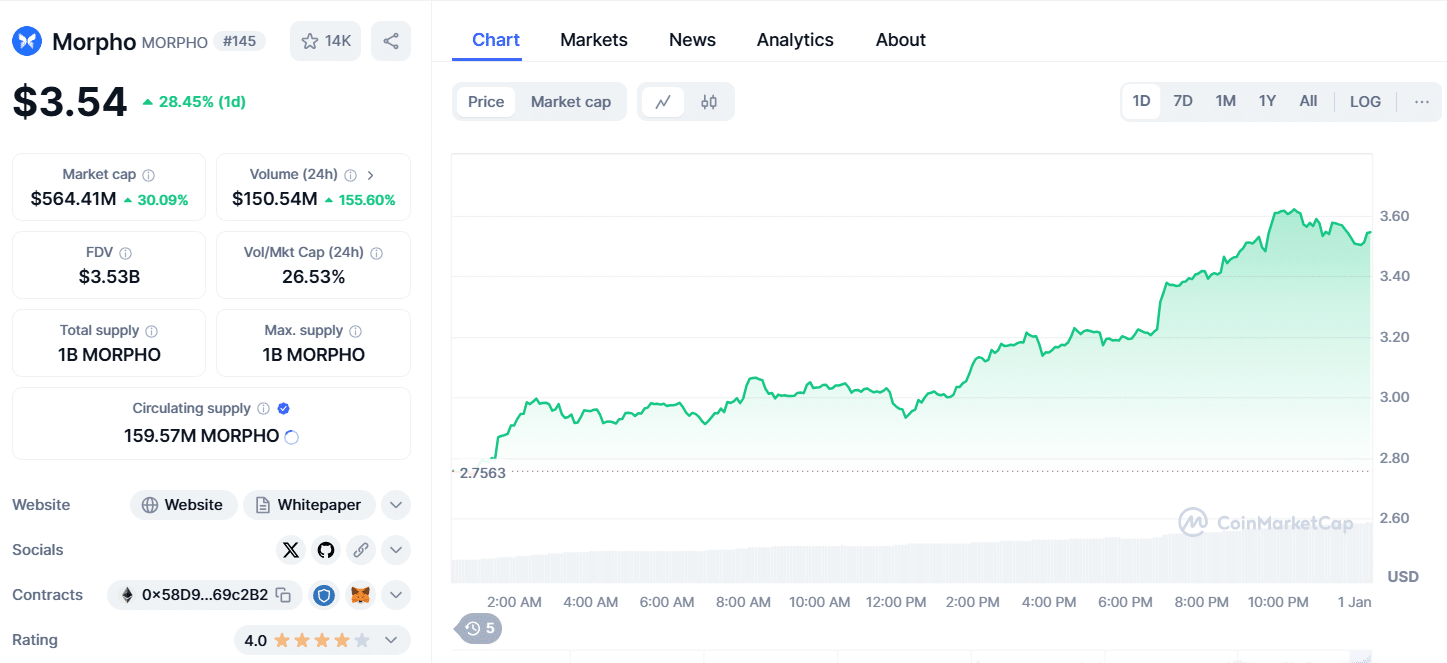Open the Markets tab
This screenshot has width=1447, height=663.
[594, 40]
